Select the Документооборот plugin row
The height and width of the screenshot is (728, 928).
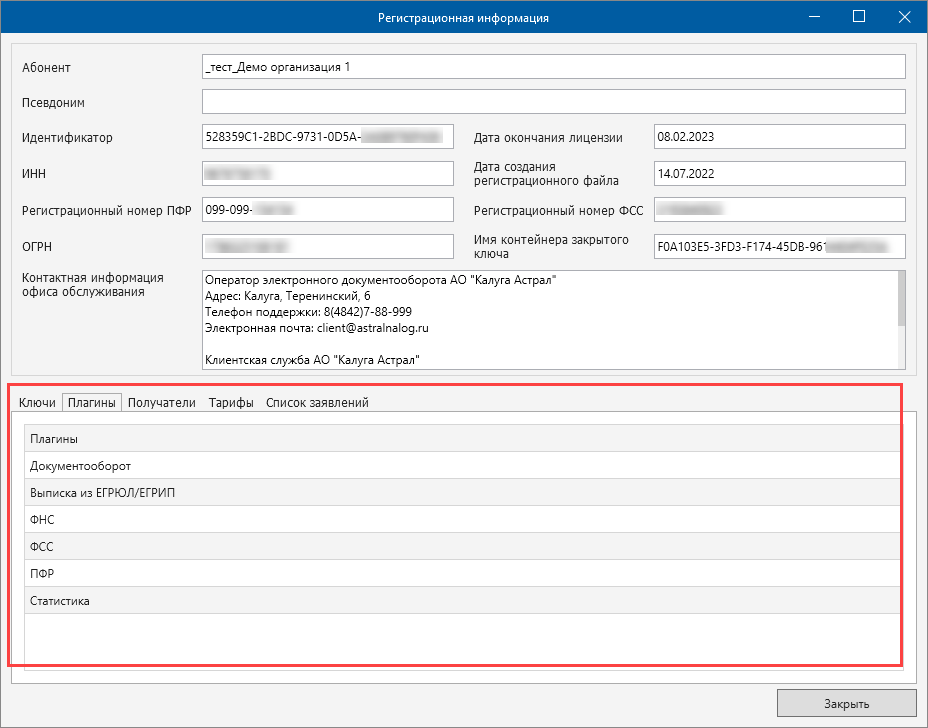pyautogui.click(x=462, y=466)
